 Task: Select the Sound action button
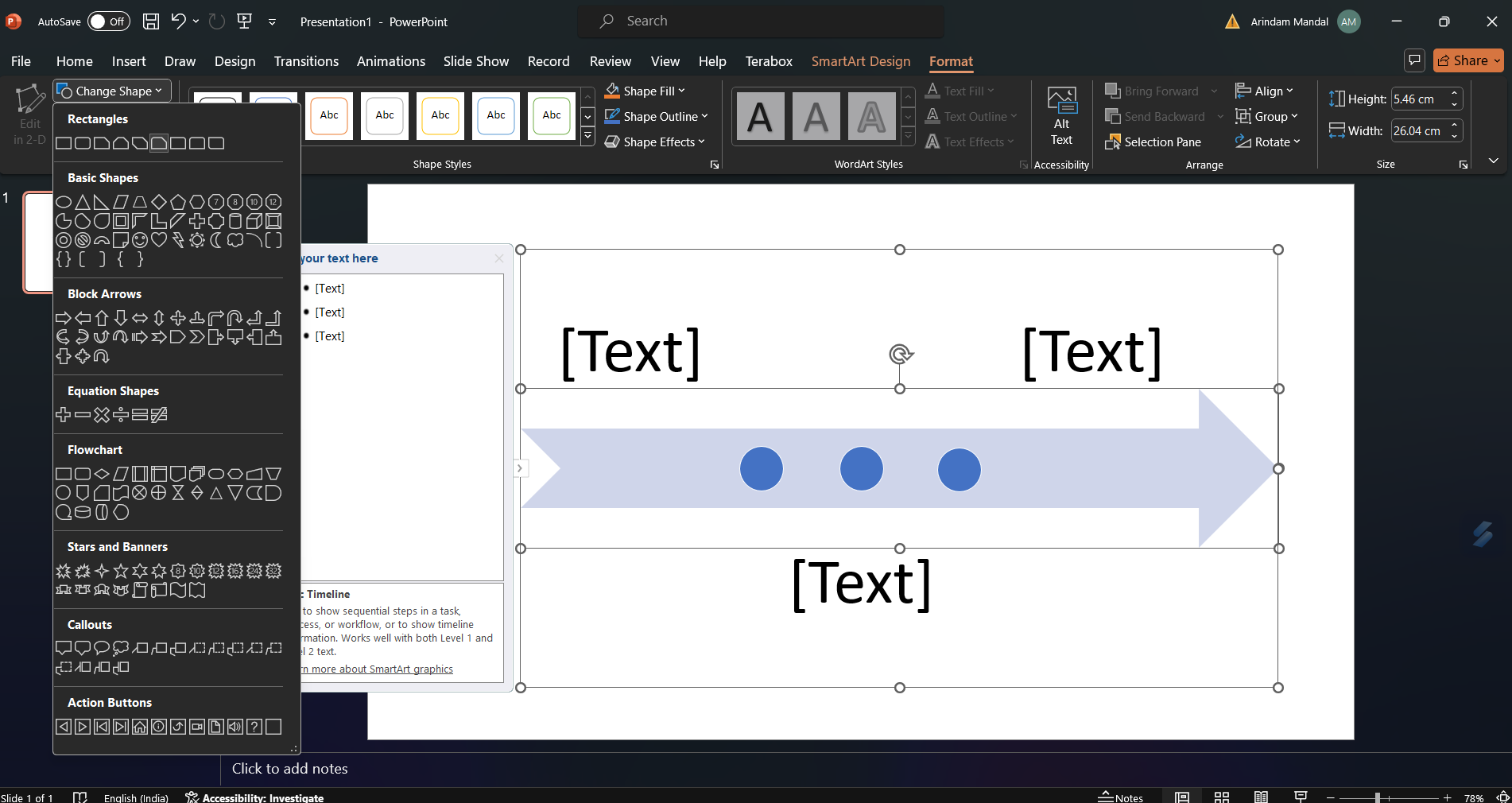(x=235, y=727)
